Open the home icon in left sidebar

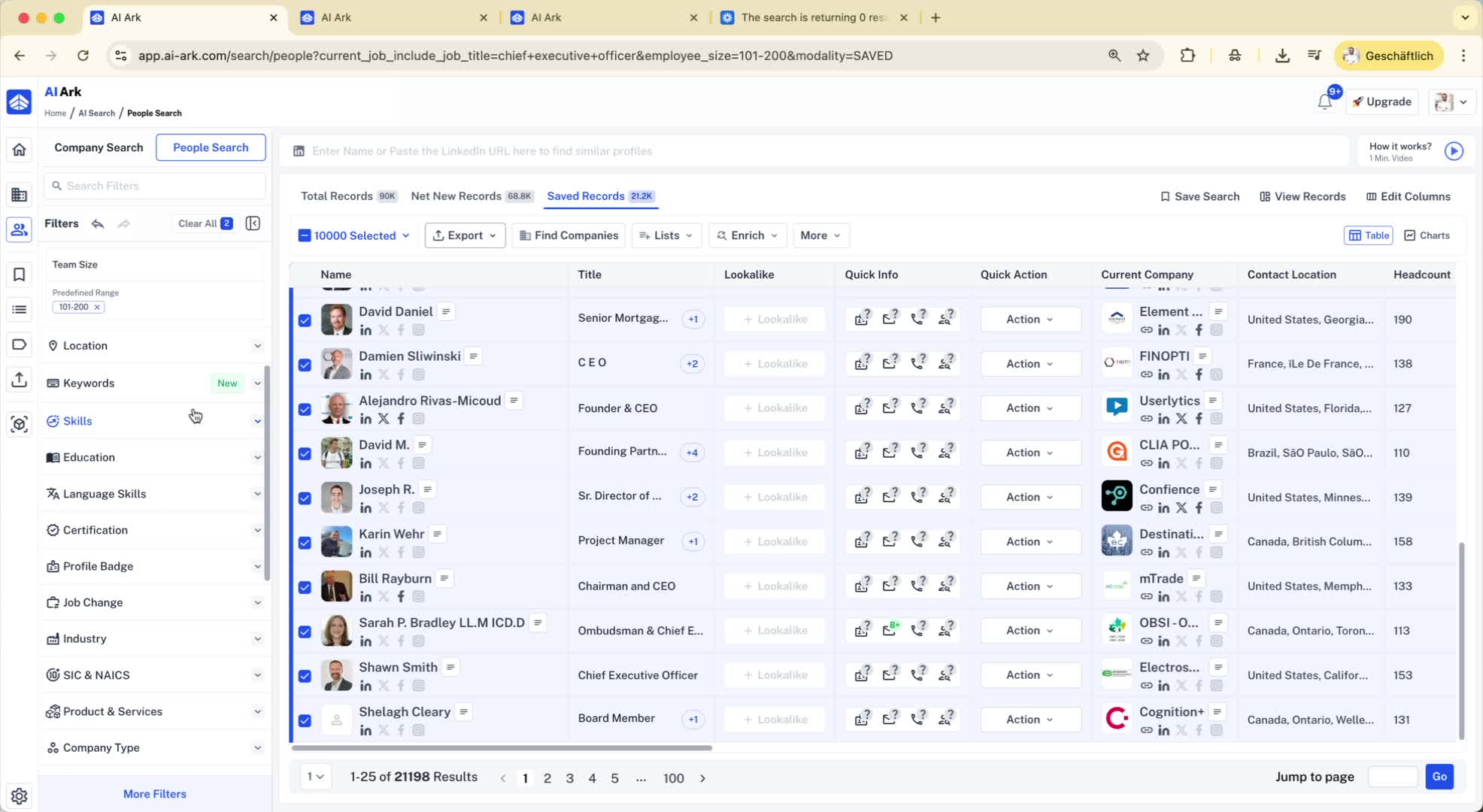click(x=20, y=150)
